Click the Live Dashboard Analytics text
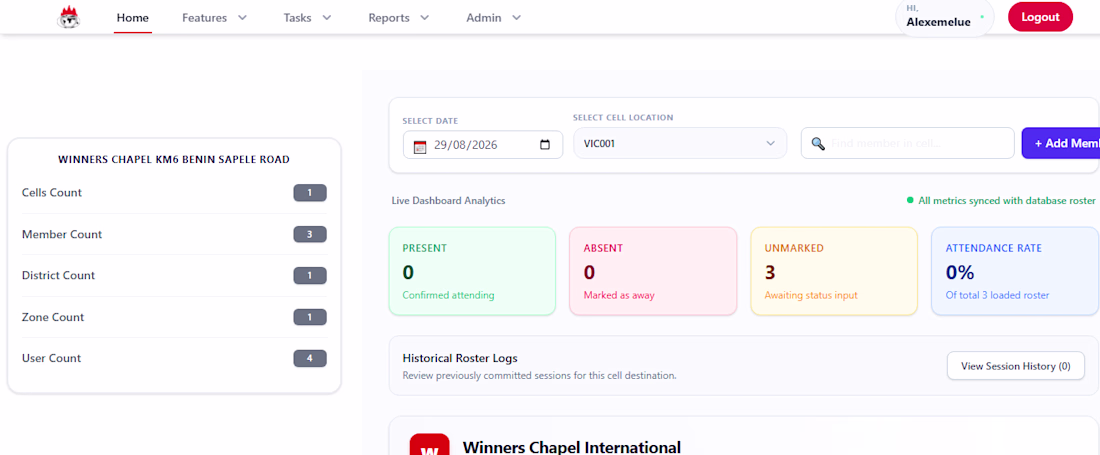 click(448, 201)
